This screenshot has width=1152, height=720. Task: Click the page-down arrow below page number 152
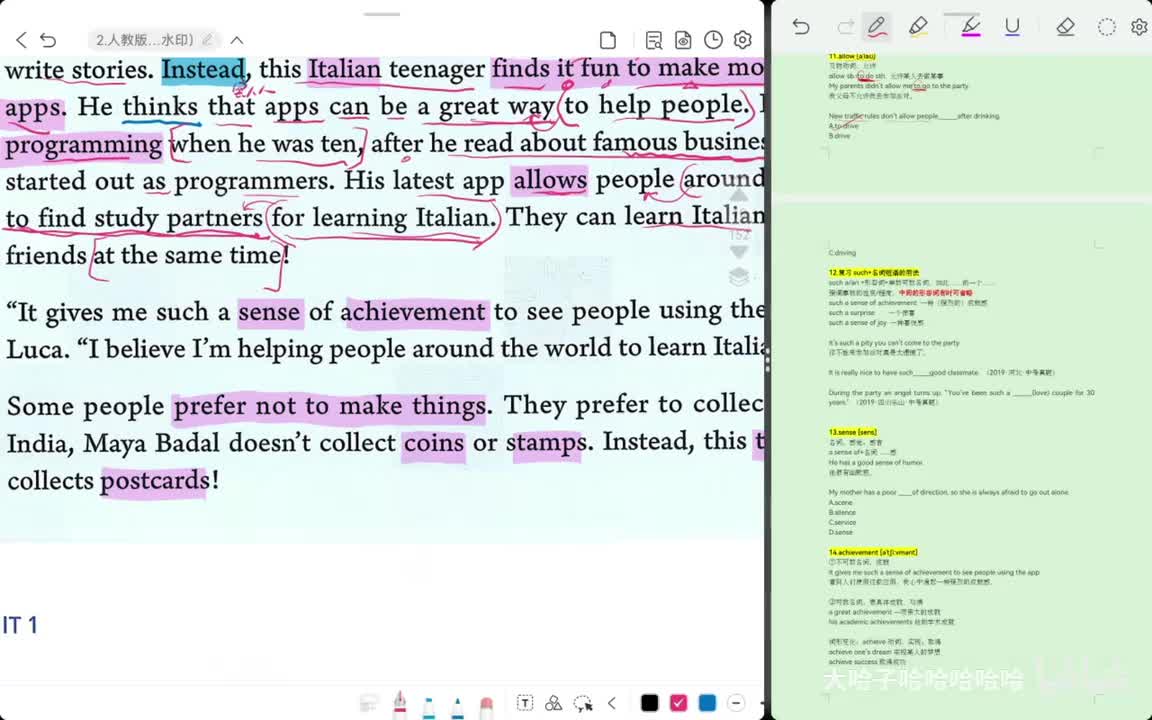coord(738,251)
